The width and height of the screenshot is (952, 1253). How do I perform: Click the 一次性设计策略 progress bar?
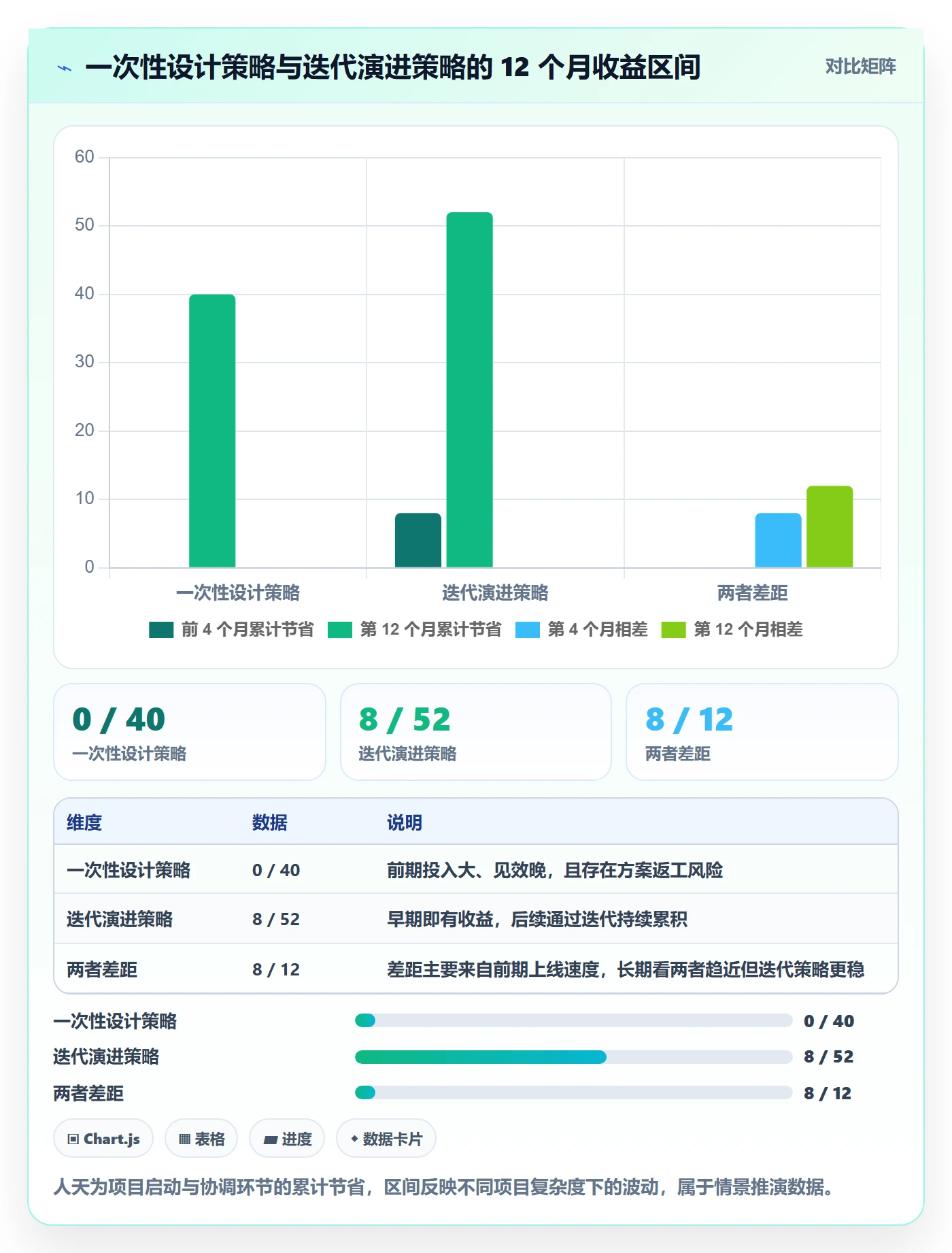pos(574,1020)
